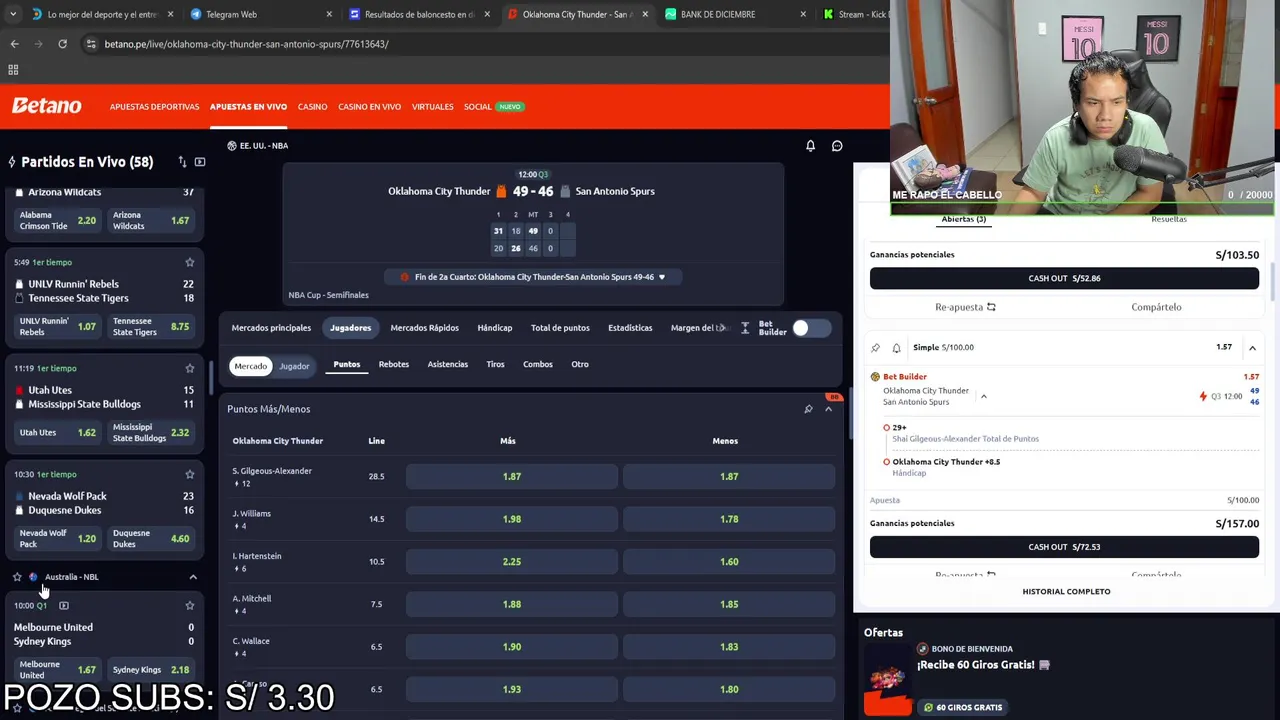Viewport: 1280px width, 720px height.
Task: Open Historial Completo link
Action: coord(1066,591)
